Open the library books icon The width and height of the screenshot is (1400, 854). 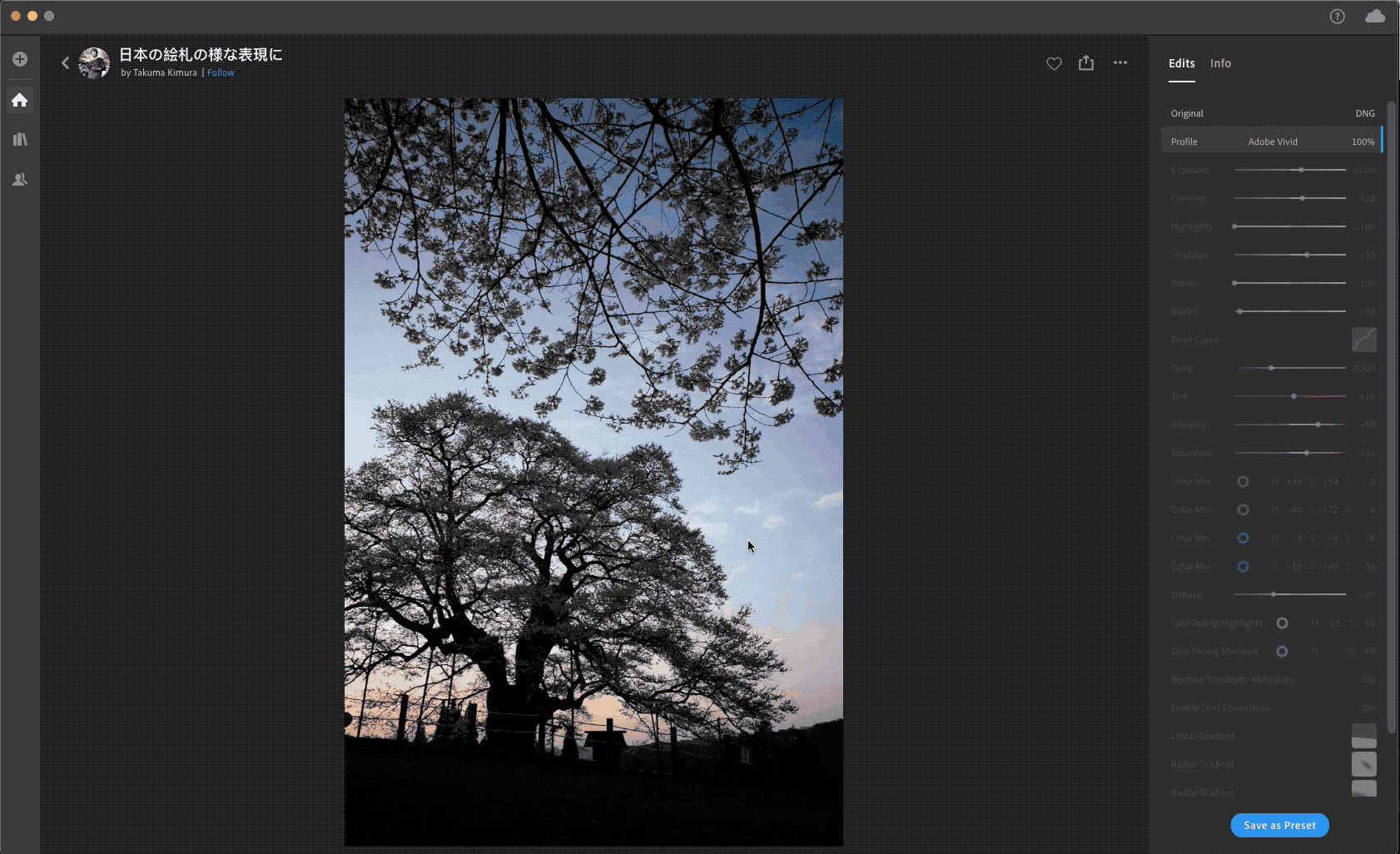[20, 140]
